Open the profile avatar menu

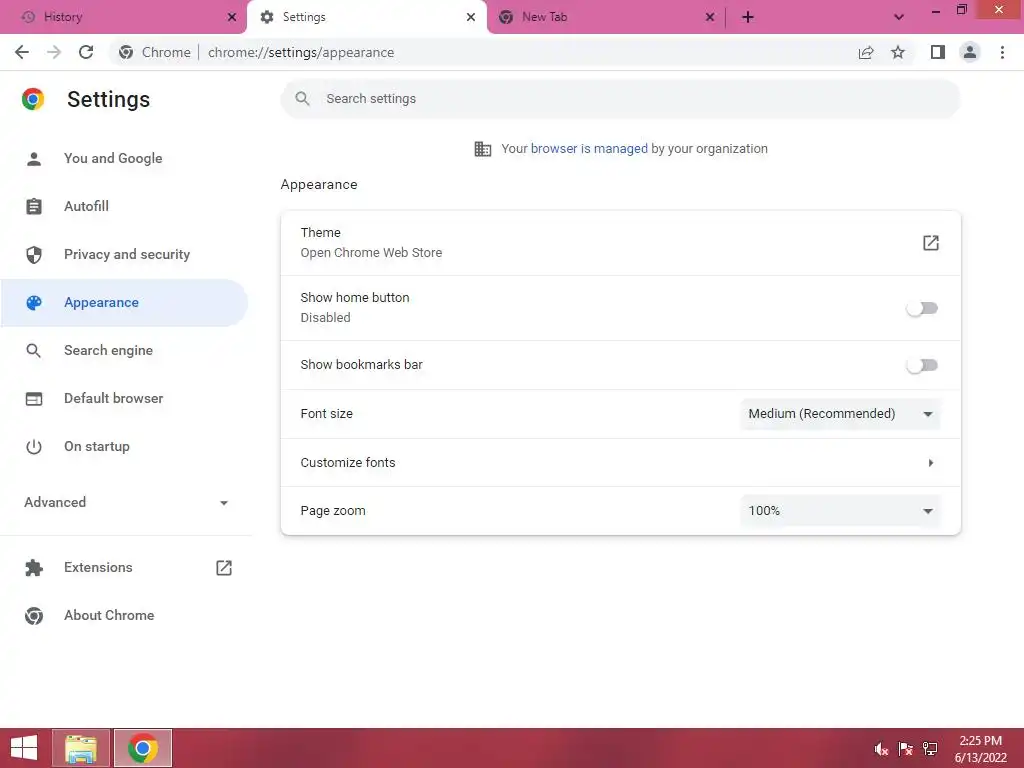point(970,52)
